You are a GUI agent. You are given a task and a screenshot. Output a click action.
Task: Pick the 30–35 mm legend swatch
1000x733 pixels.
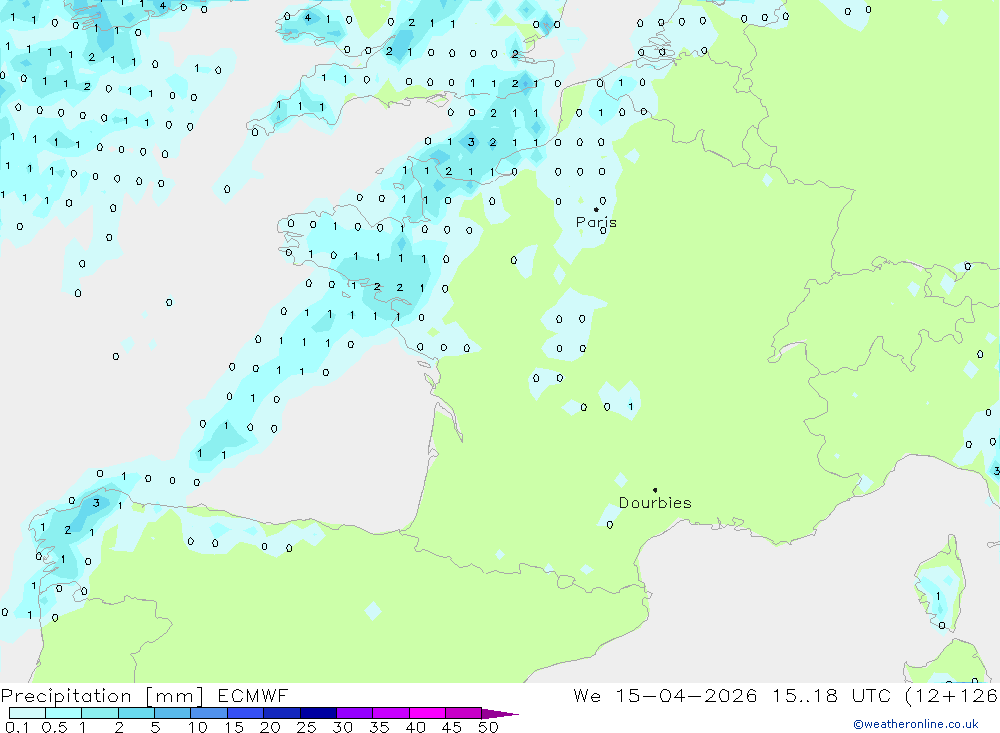coord(355,713)
